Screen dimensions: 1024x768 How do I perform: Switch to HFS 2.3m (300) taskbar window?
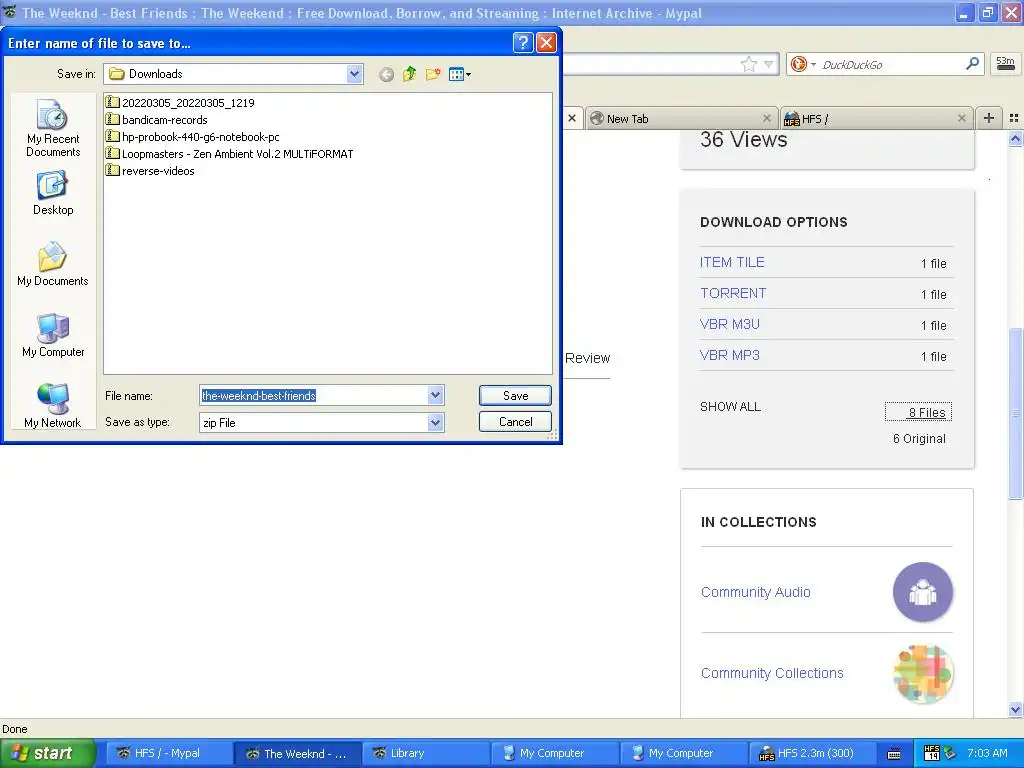tap(814, 753)
